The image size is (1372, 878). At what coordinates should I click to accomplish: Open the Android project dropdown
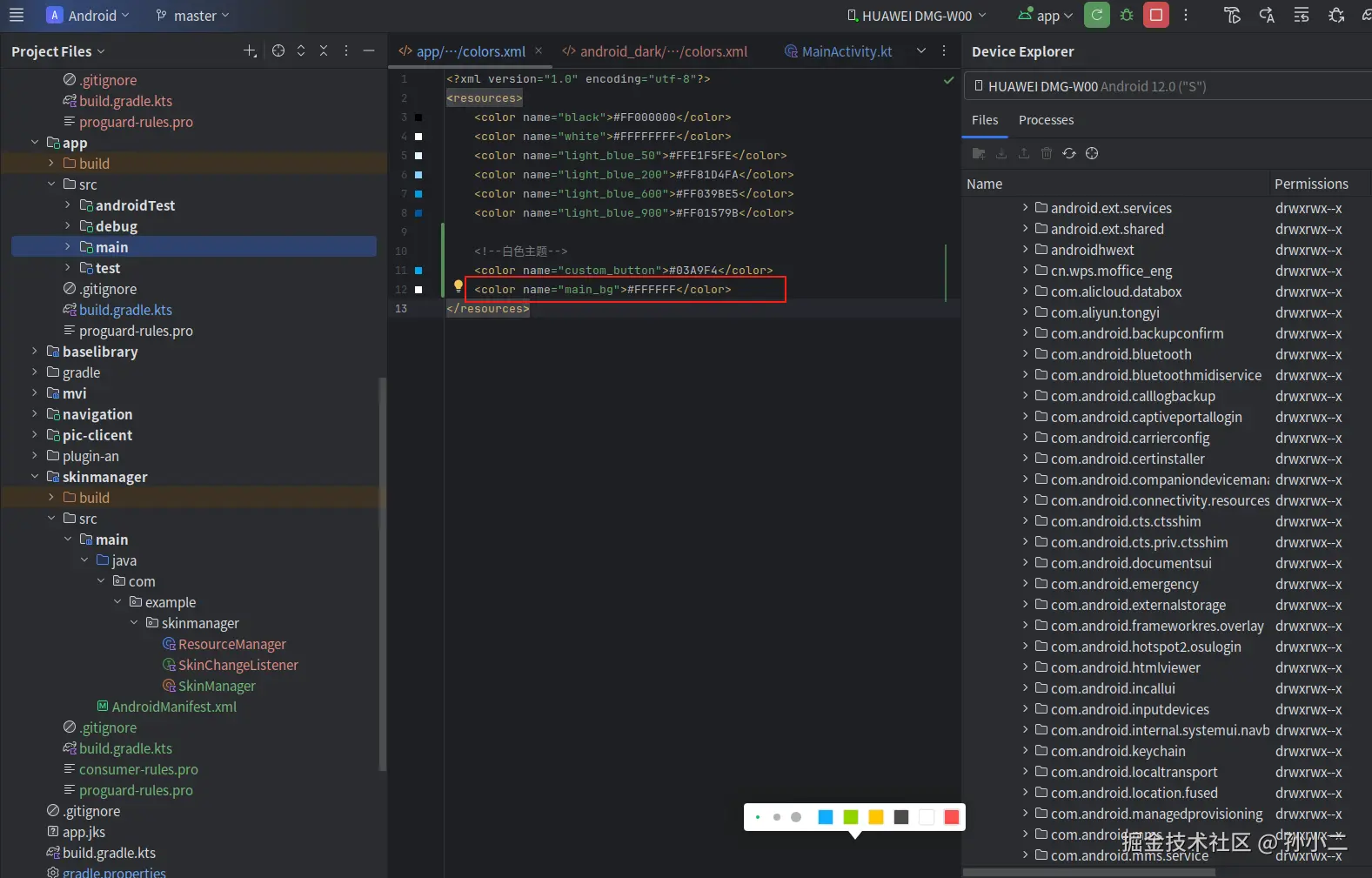(88, 15)
